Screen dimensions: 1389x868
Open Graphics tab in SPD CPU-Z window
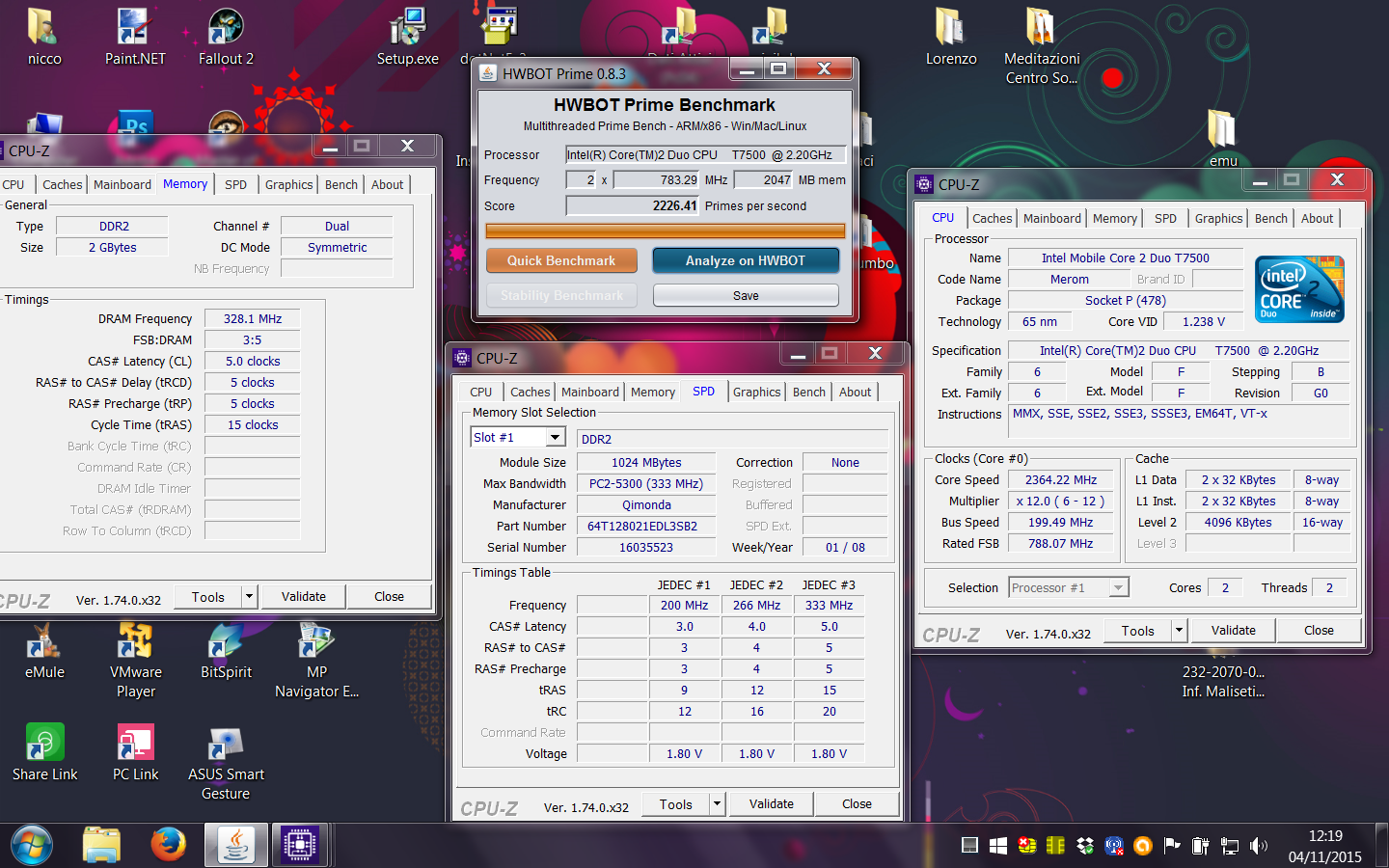pos(756,393)
